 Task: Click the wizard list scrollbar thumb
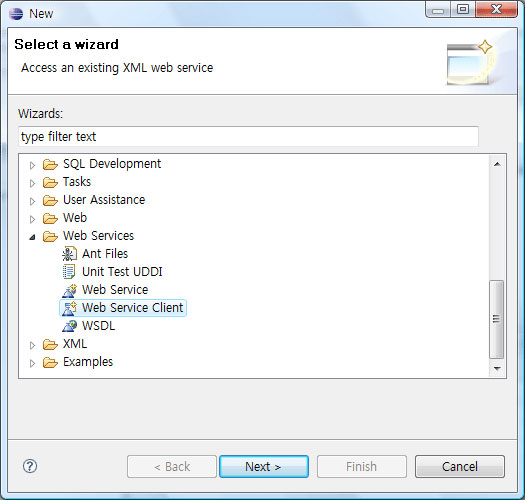[497, 319]
